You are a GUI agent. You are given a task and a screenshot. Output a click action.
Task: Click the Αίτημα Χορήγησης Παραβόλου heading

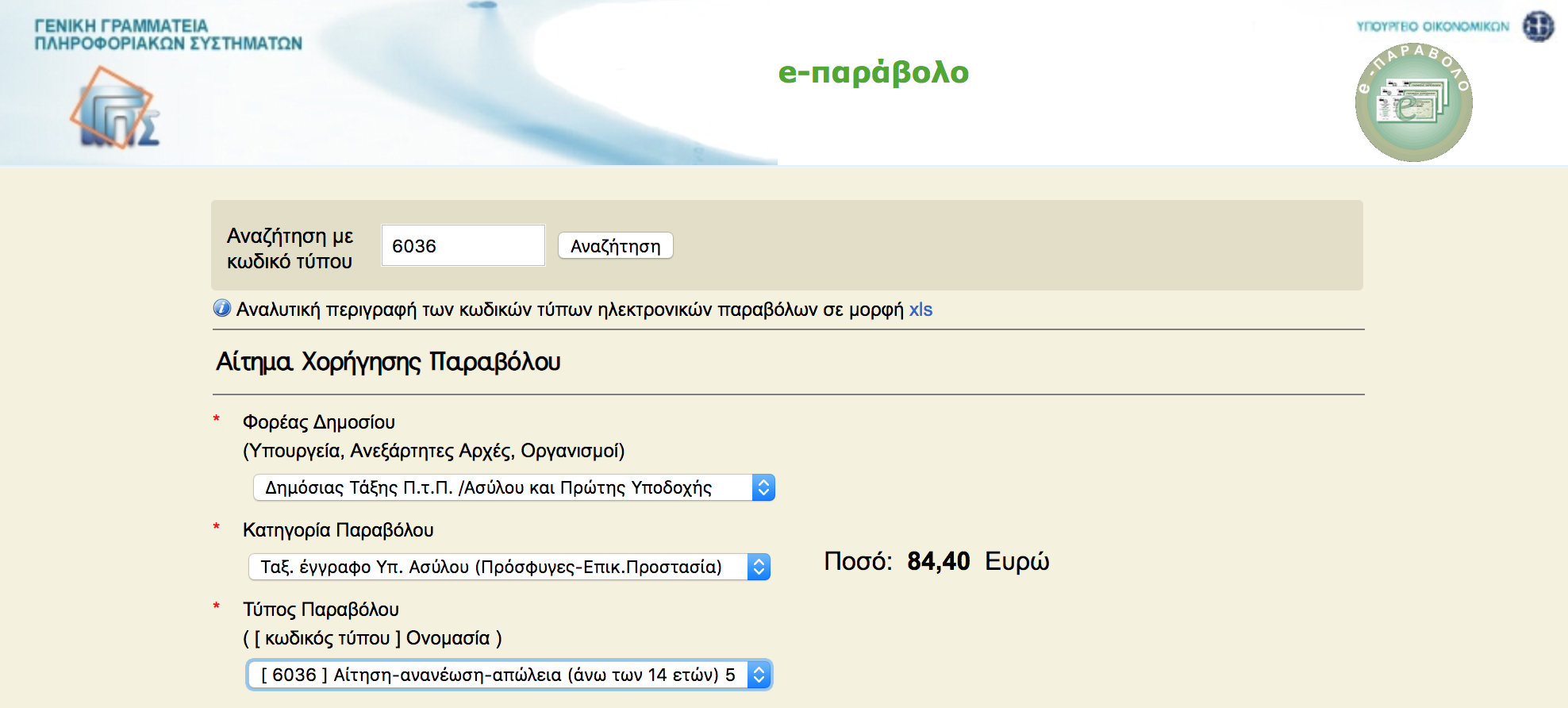[x=388, y=362]
